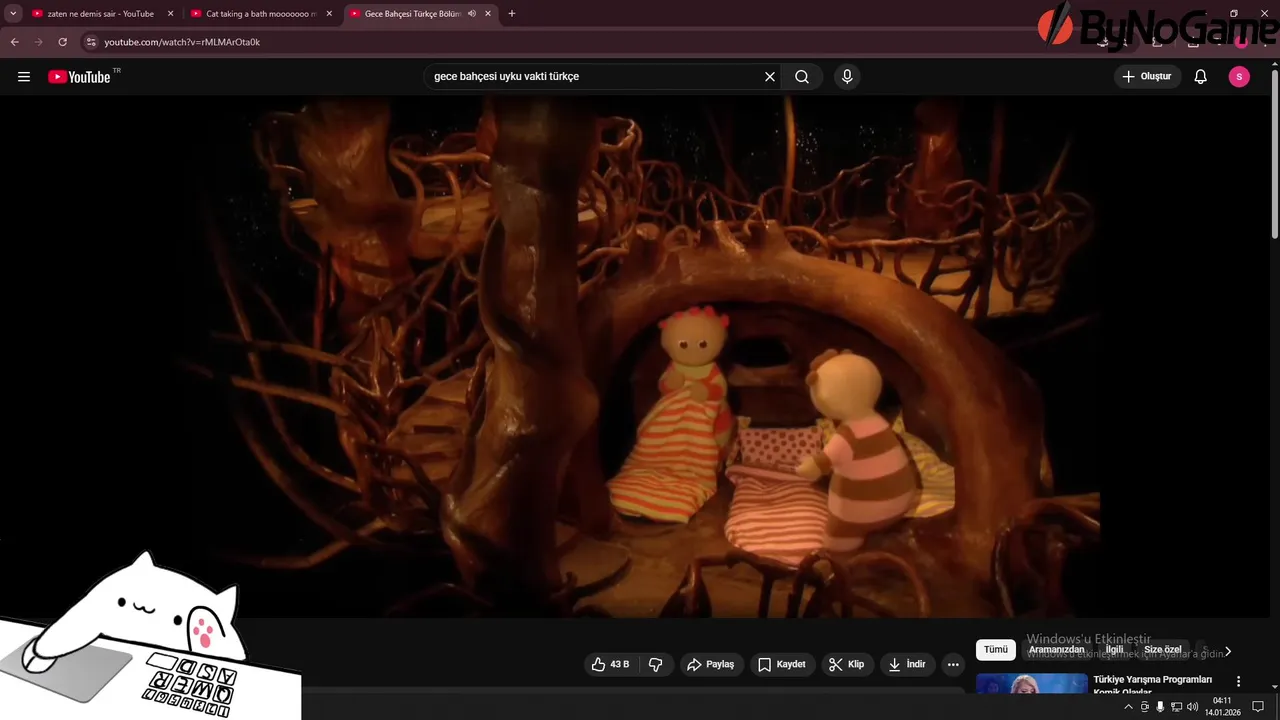Share video with Paylaş
Screen dimensions: 1280x720
711,664
